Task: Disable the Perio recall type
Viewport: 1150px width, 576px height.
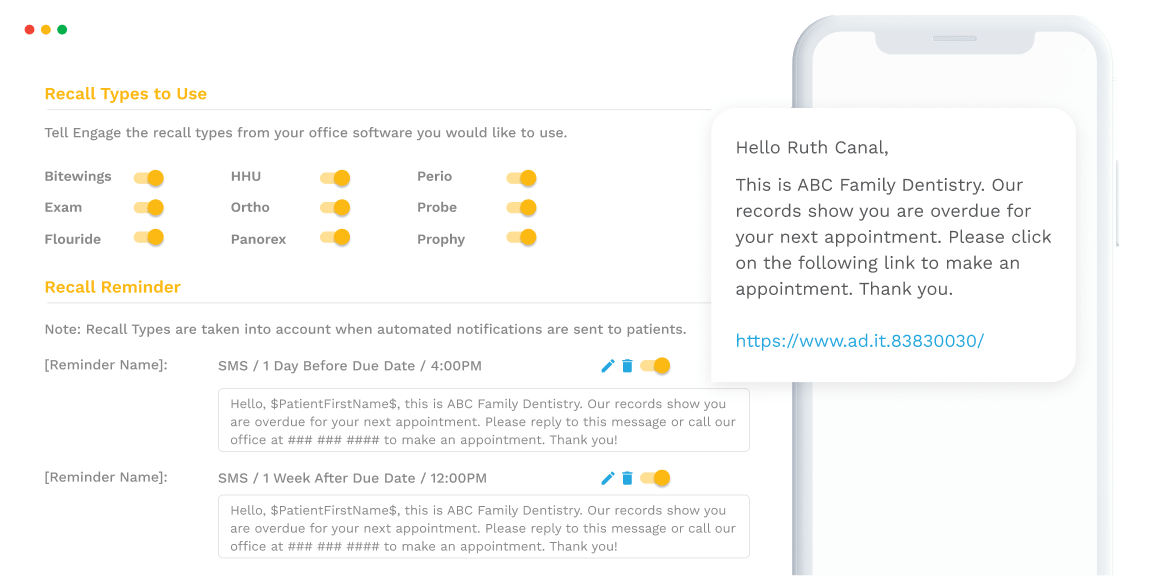Action: point(522,178)
